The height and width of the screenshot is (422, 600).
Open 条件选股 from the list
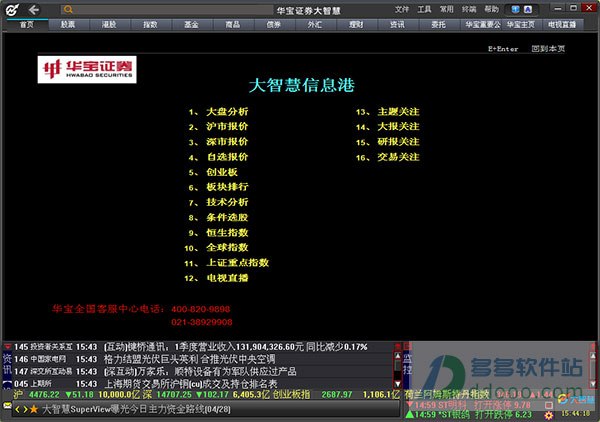click(227, 217)
